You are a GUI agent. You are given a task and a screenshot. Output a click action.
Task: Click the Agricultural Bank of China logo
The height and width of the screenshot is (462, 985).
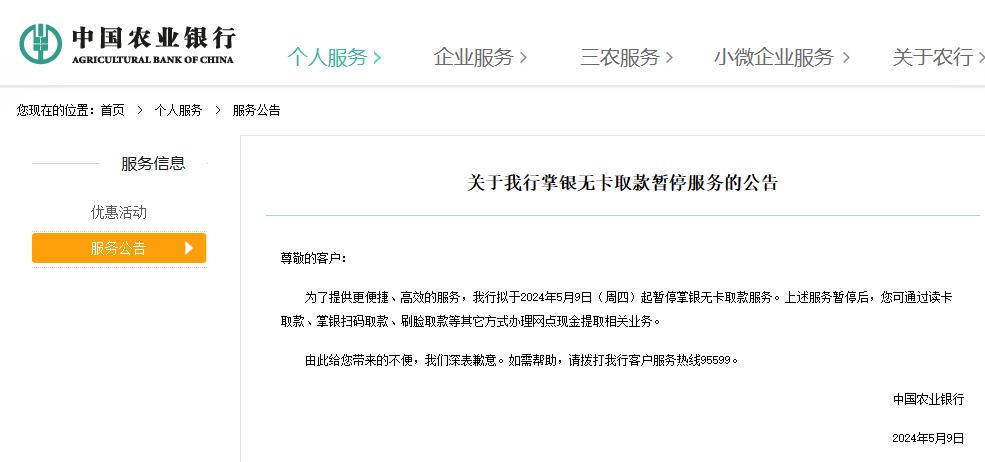pos(127,44)
